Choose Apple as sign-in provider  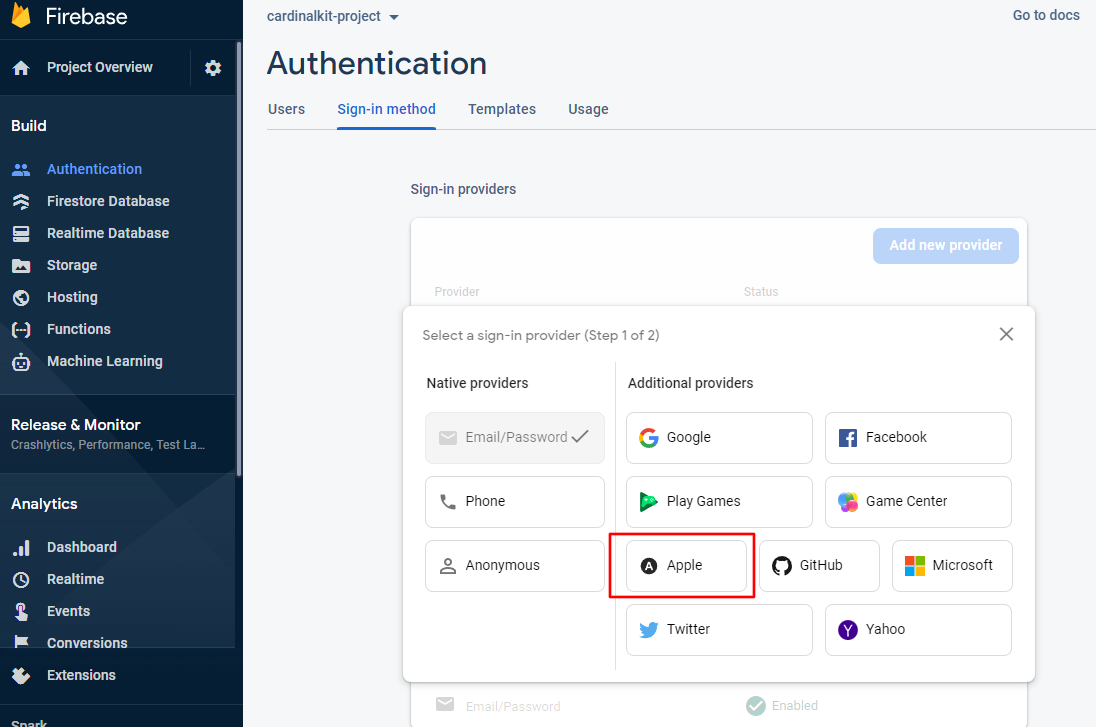686,565
